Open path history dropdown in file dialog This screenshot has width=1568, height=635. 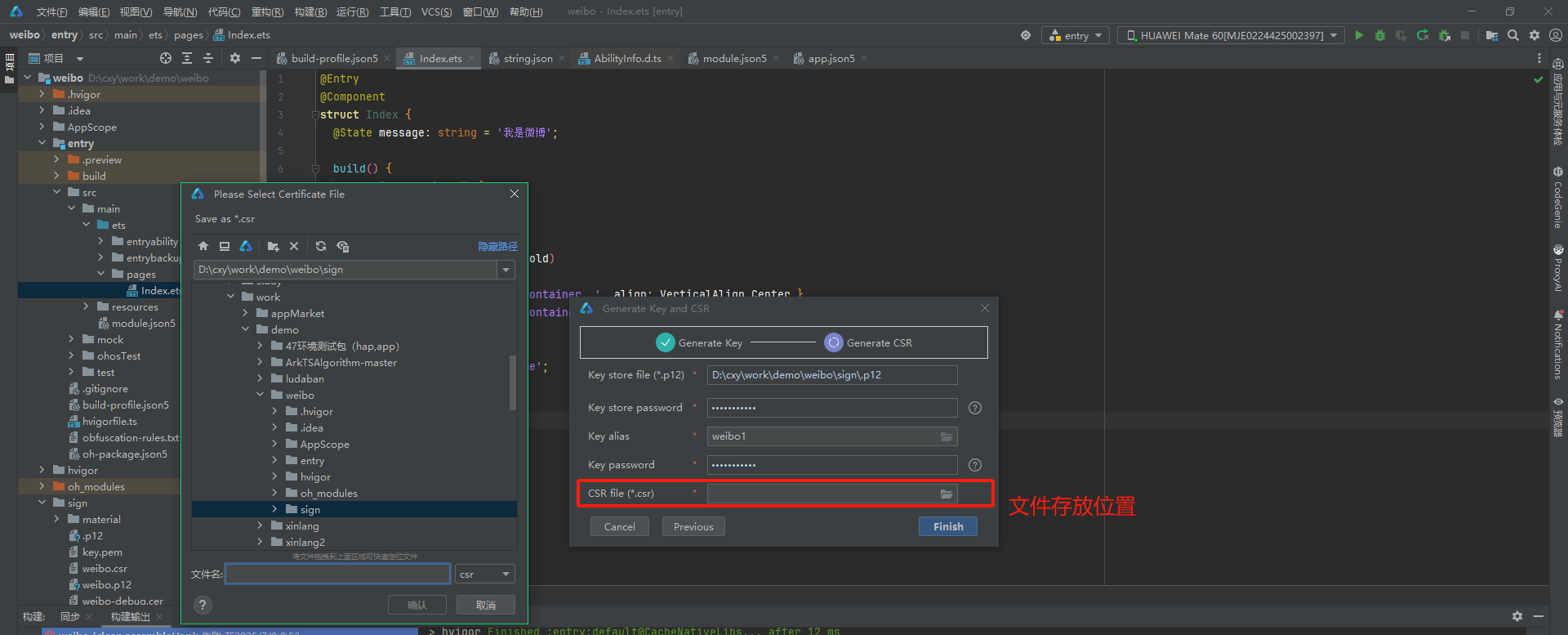point(506,270)
